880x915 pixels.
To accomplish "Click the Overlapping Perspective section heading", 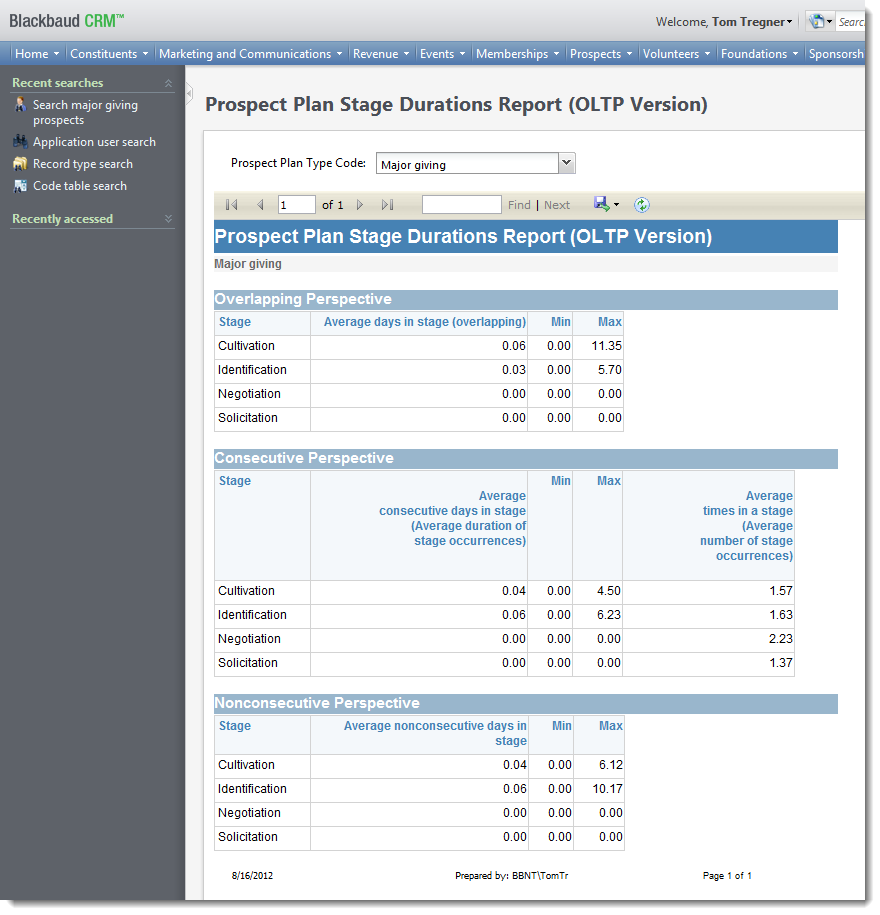I will pos(303,299).
